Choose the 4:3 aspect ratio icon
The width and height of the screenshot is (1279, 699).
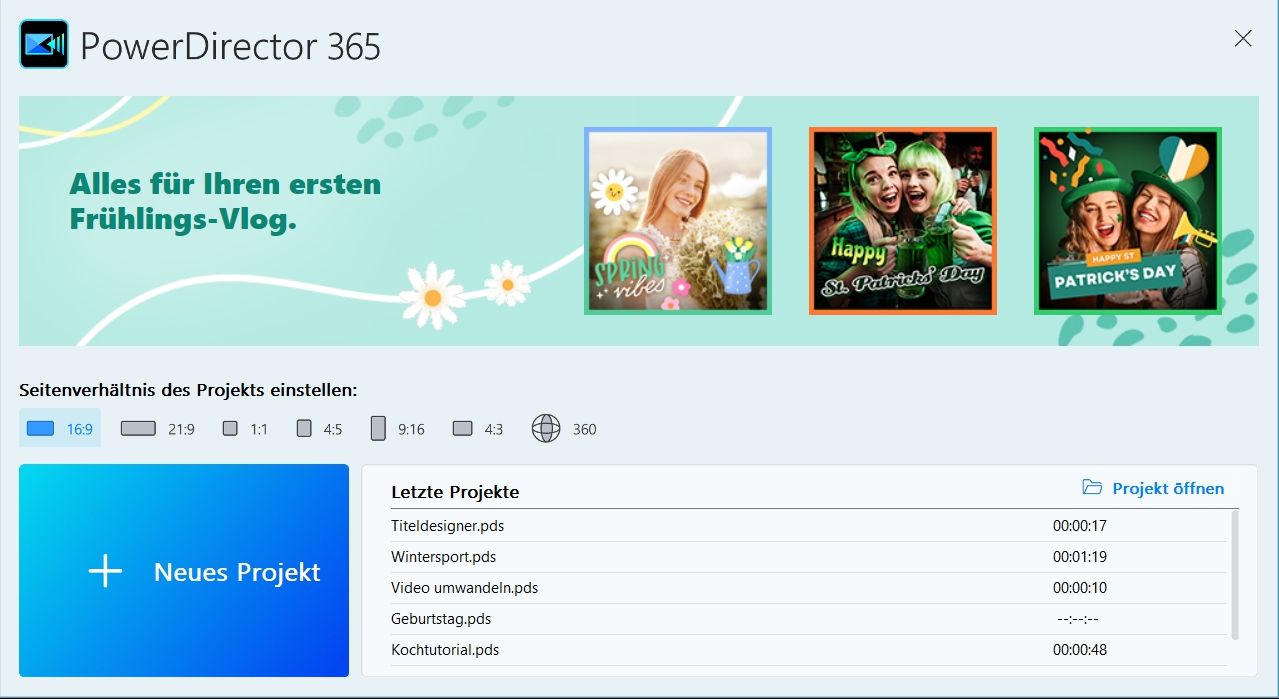point(462,429)
